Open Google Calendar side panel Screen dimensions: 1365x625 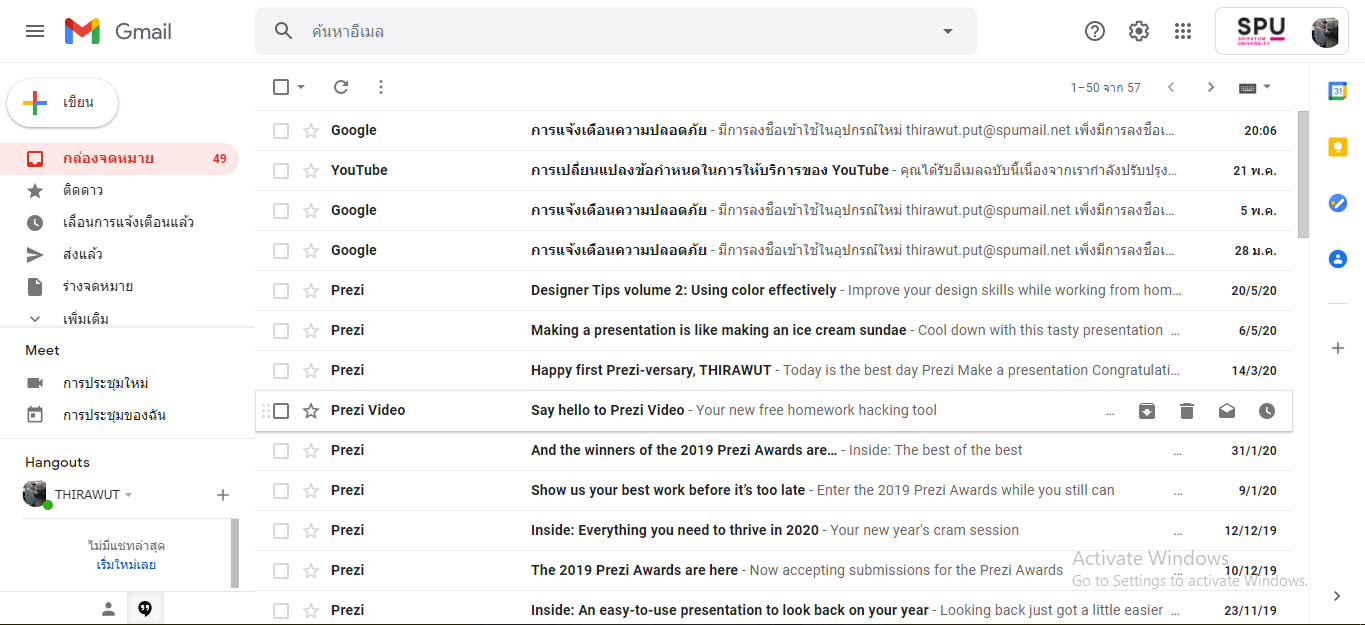pyautogui.click(x=1338, y=91)
